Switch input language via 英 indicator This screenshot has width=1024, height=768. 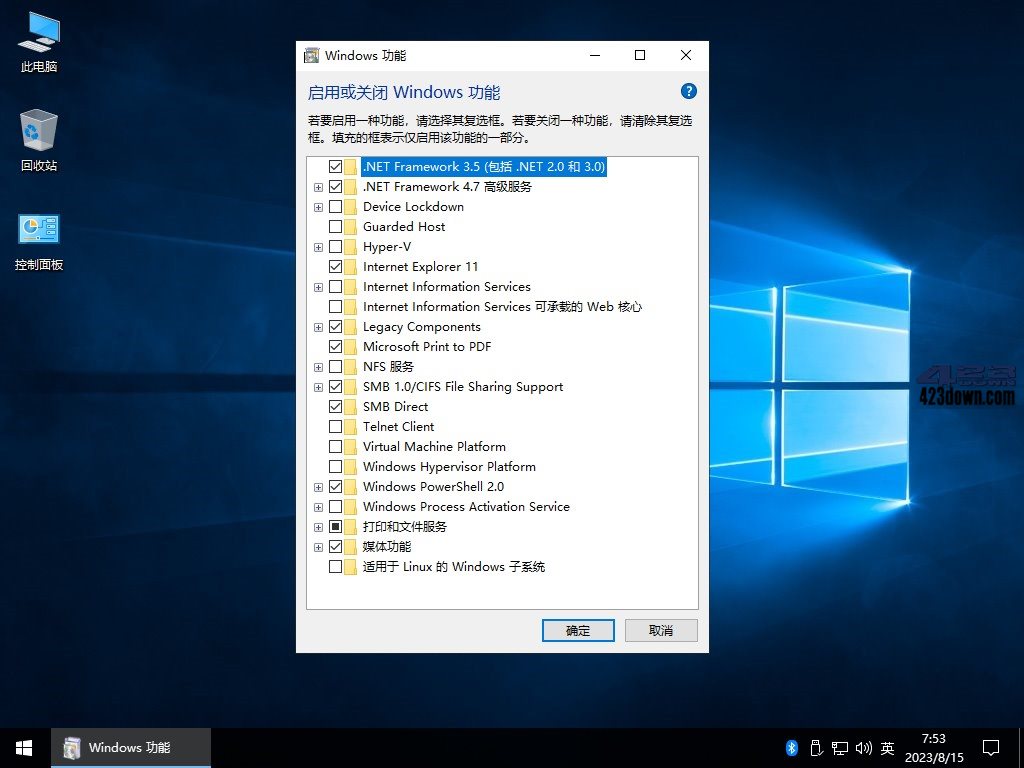click(x=886, y=747)
